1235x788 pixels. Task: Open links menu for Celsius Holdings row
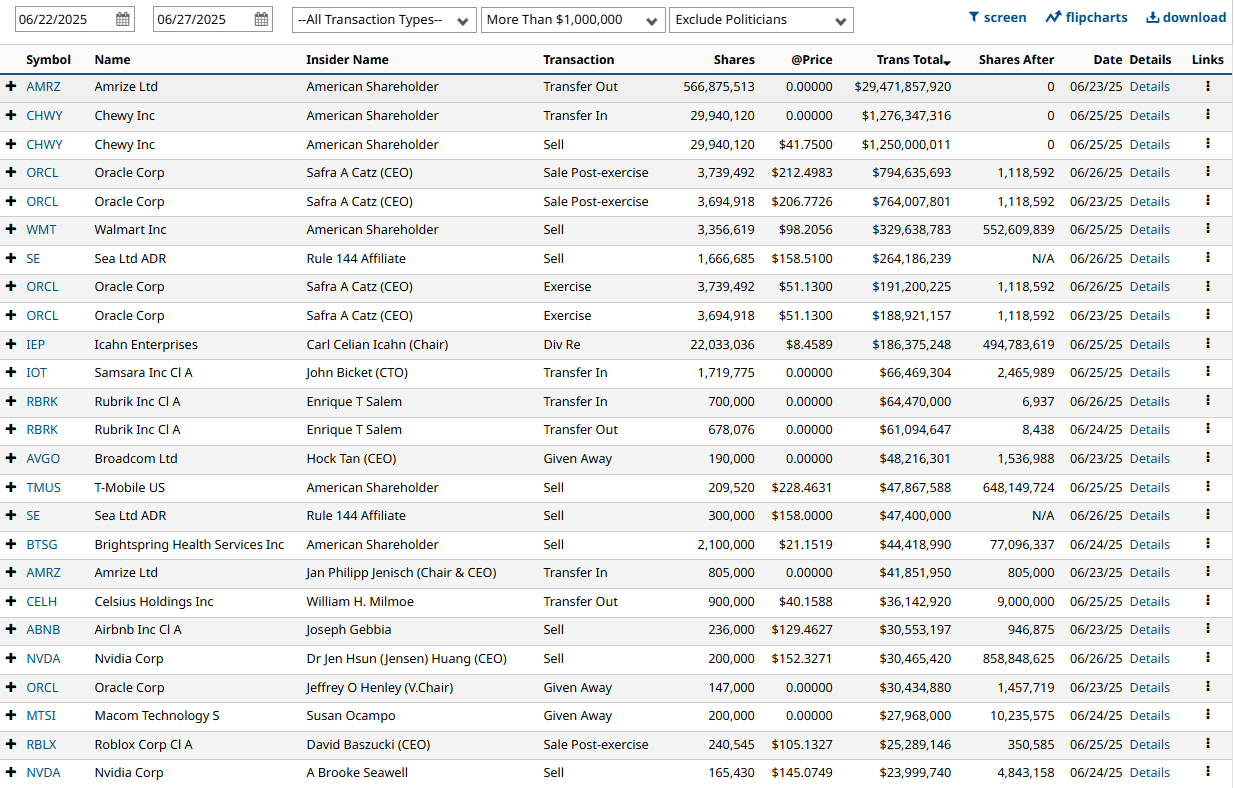click(x=1208, y=601)
